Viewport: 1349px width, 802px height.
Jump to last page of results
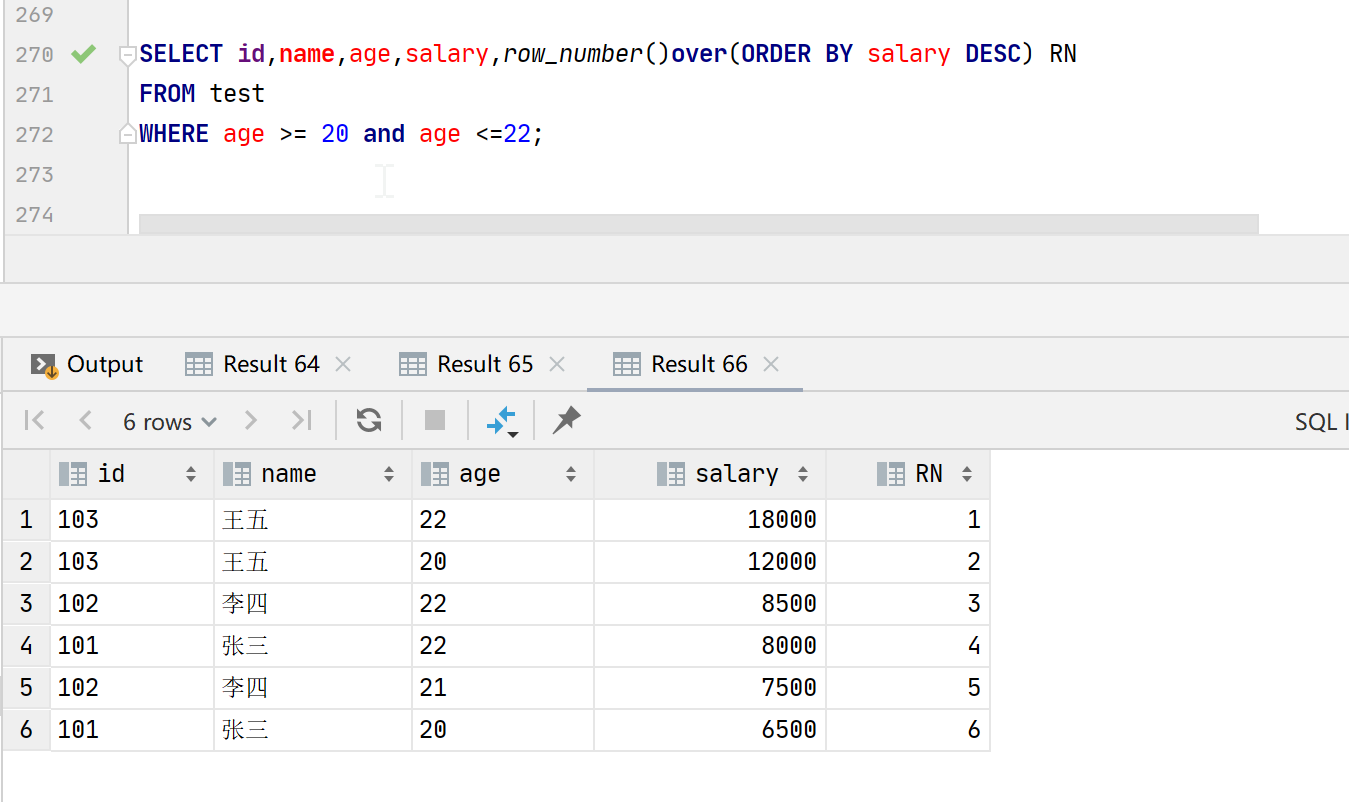[x=301, y=421]
